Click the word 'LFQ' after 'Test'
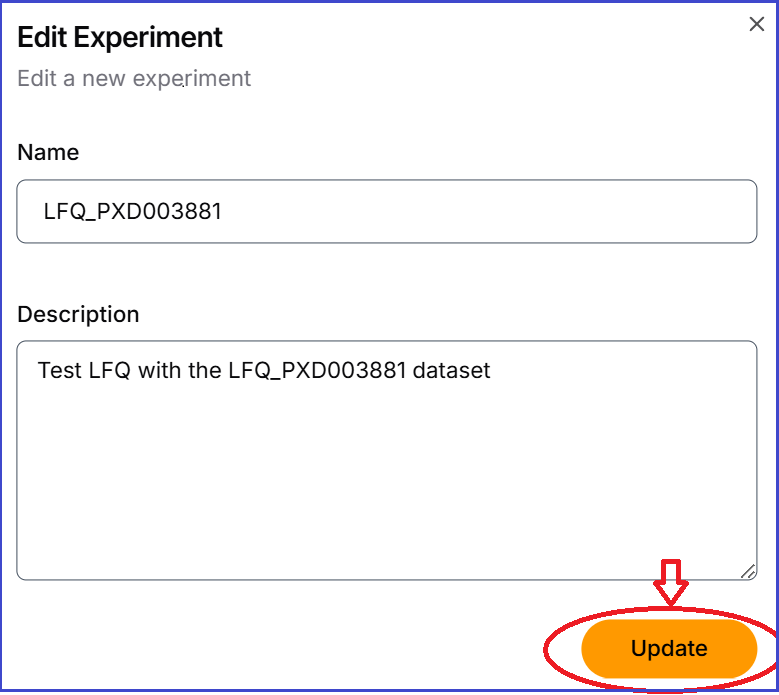This screenshot has width=779, height=695. tap(110, 371)
